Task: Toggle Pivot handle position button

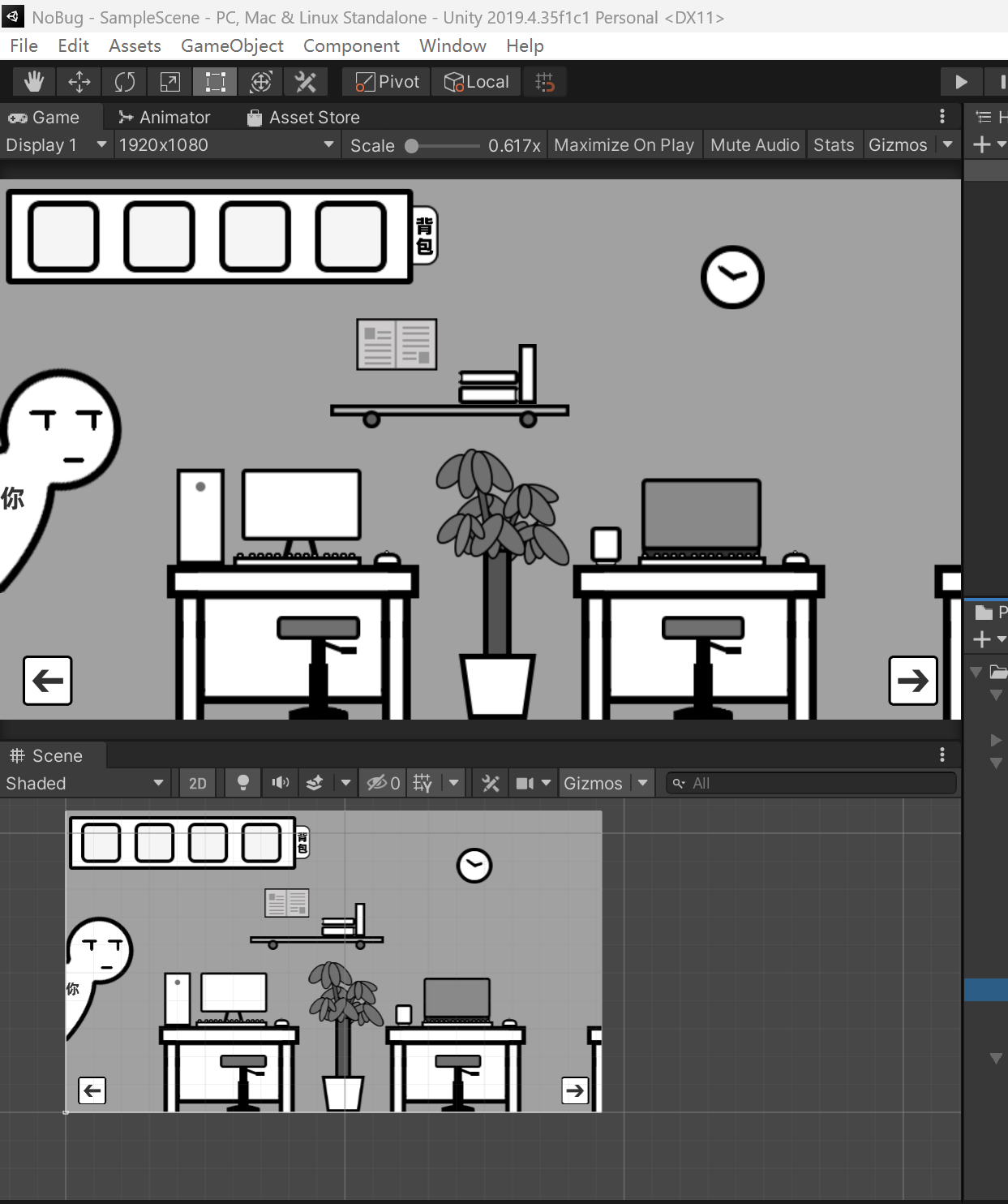Action: click(x=388, y=82)
